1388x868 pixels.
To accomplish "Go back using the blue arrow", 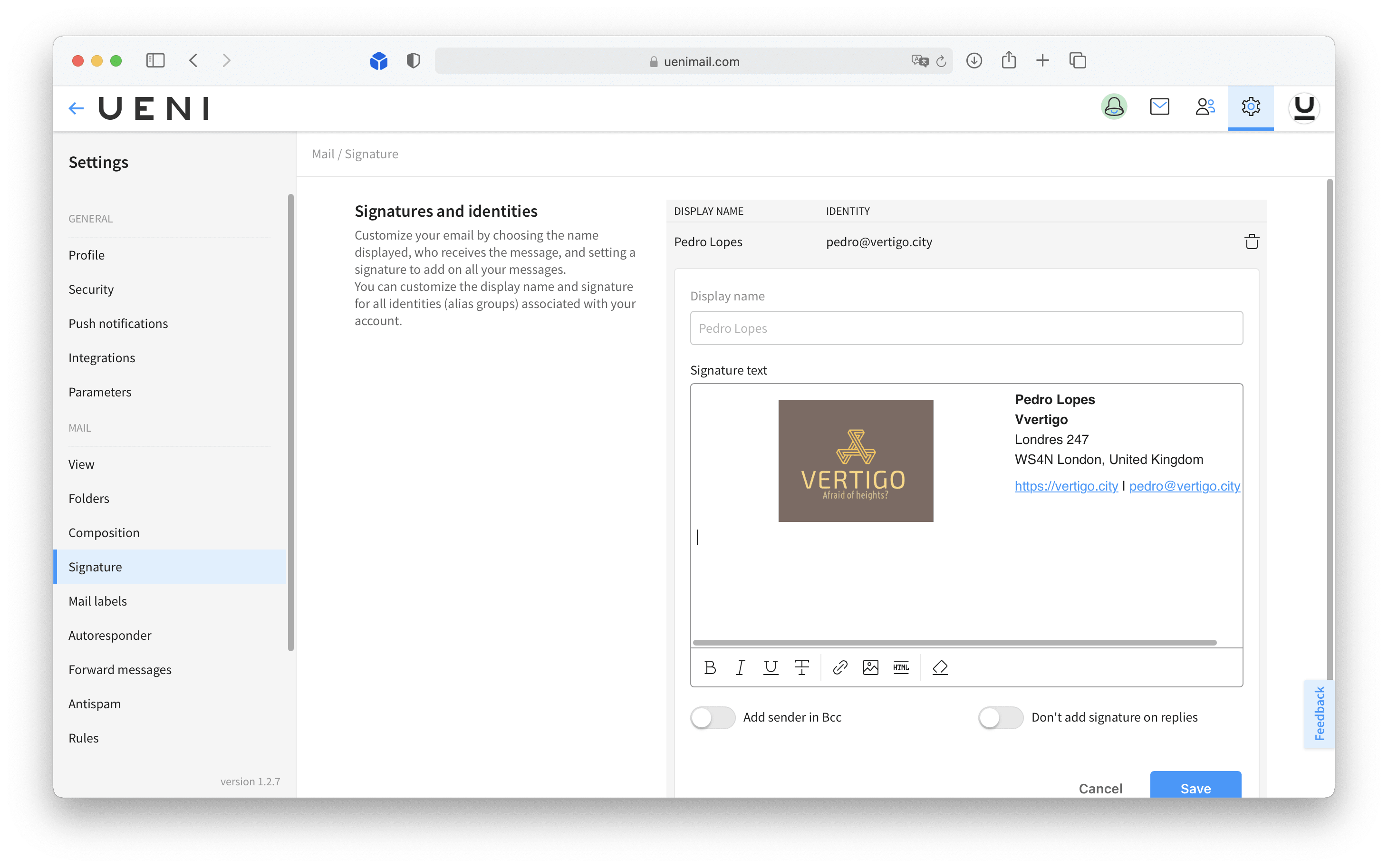I will 77,108.
